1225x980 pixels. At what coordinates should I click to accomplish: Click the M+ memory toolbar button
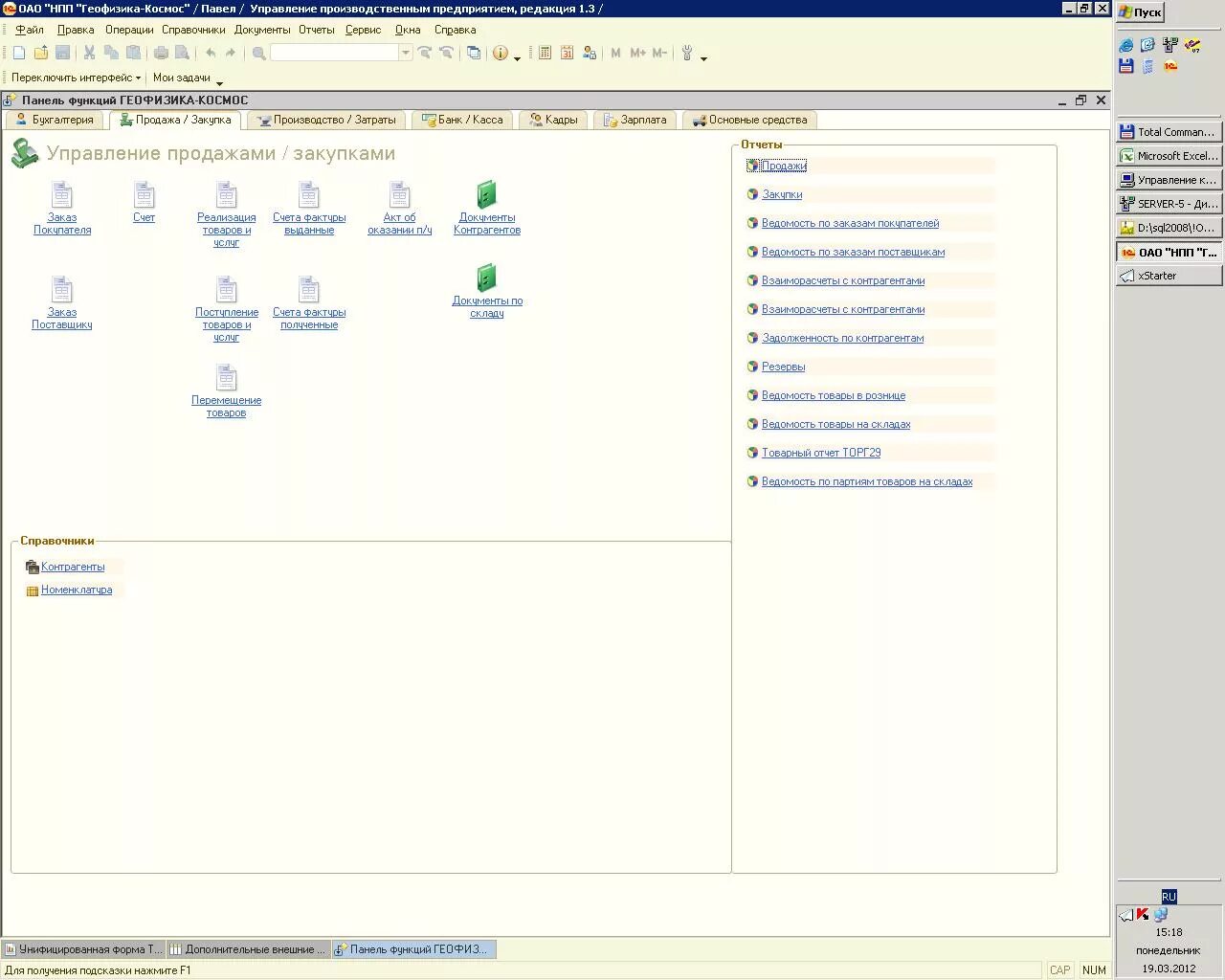[x=637, y=53]
